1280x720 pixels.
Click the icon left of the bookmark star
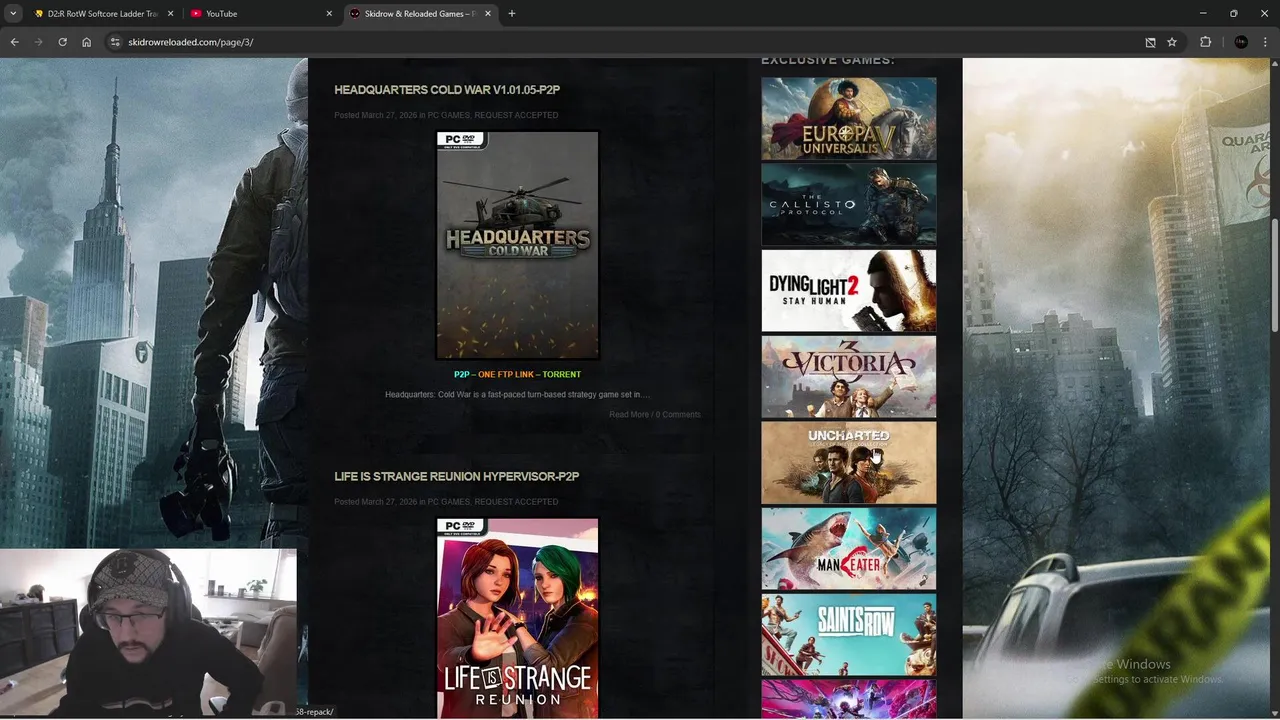(x=1150, y=42)
